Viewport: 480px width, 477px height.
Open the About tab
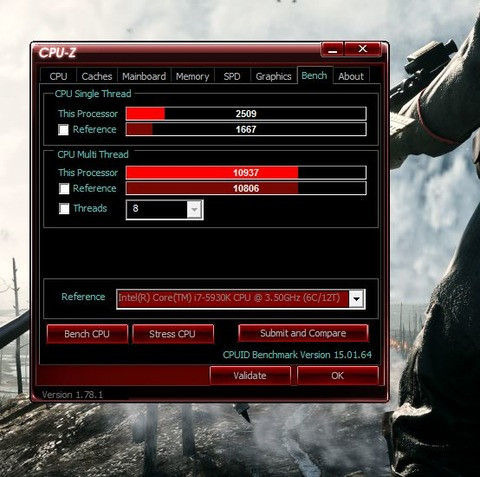pyautogui.click(x=351, y=76)
